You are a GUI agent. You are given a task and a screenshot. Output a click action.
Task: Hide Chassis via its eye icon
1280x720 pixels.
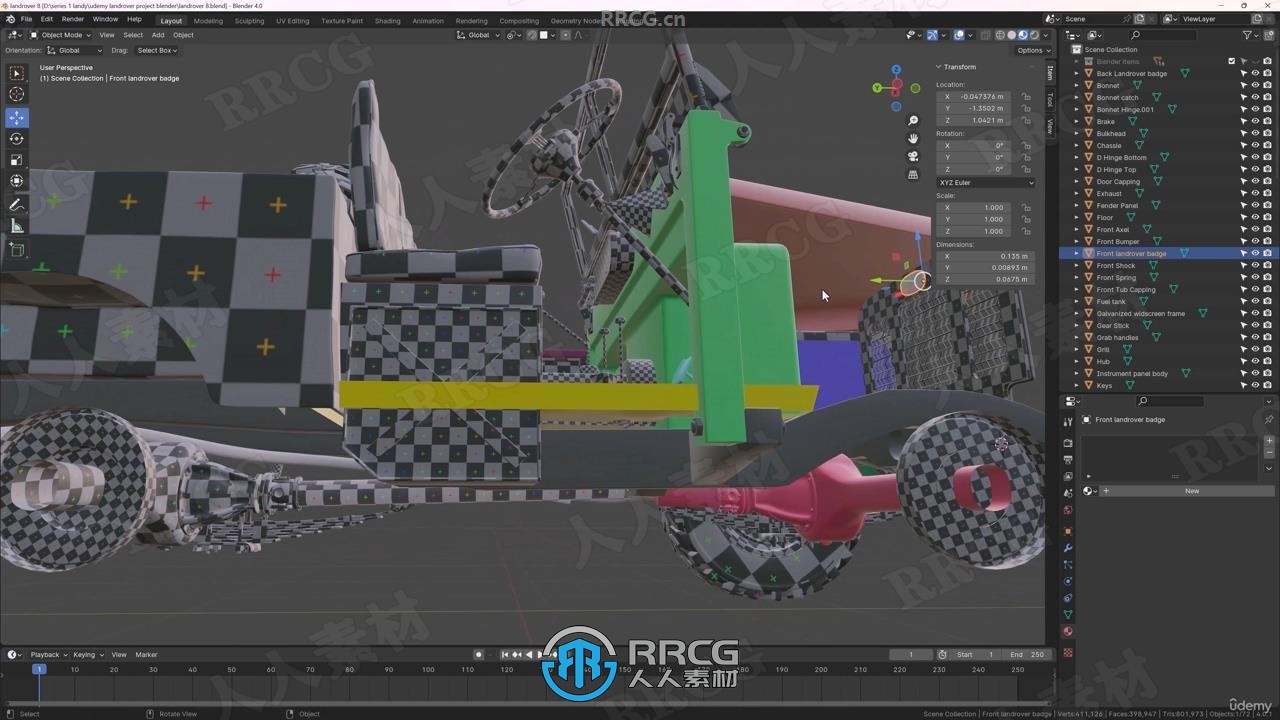[x=1256, y=145]
